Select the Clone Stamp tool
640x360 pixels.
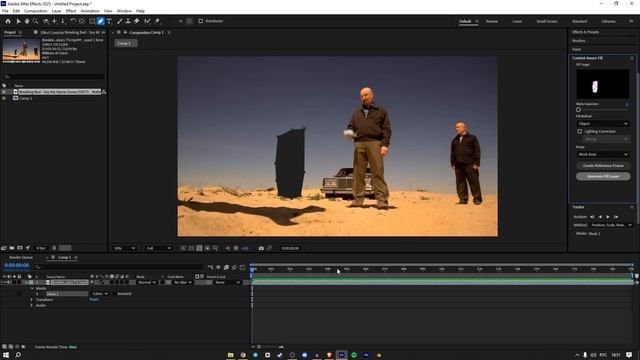tap(128, 21)
